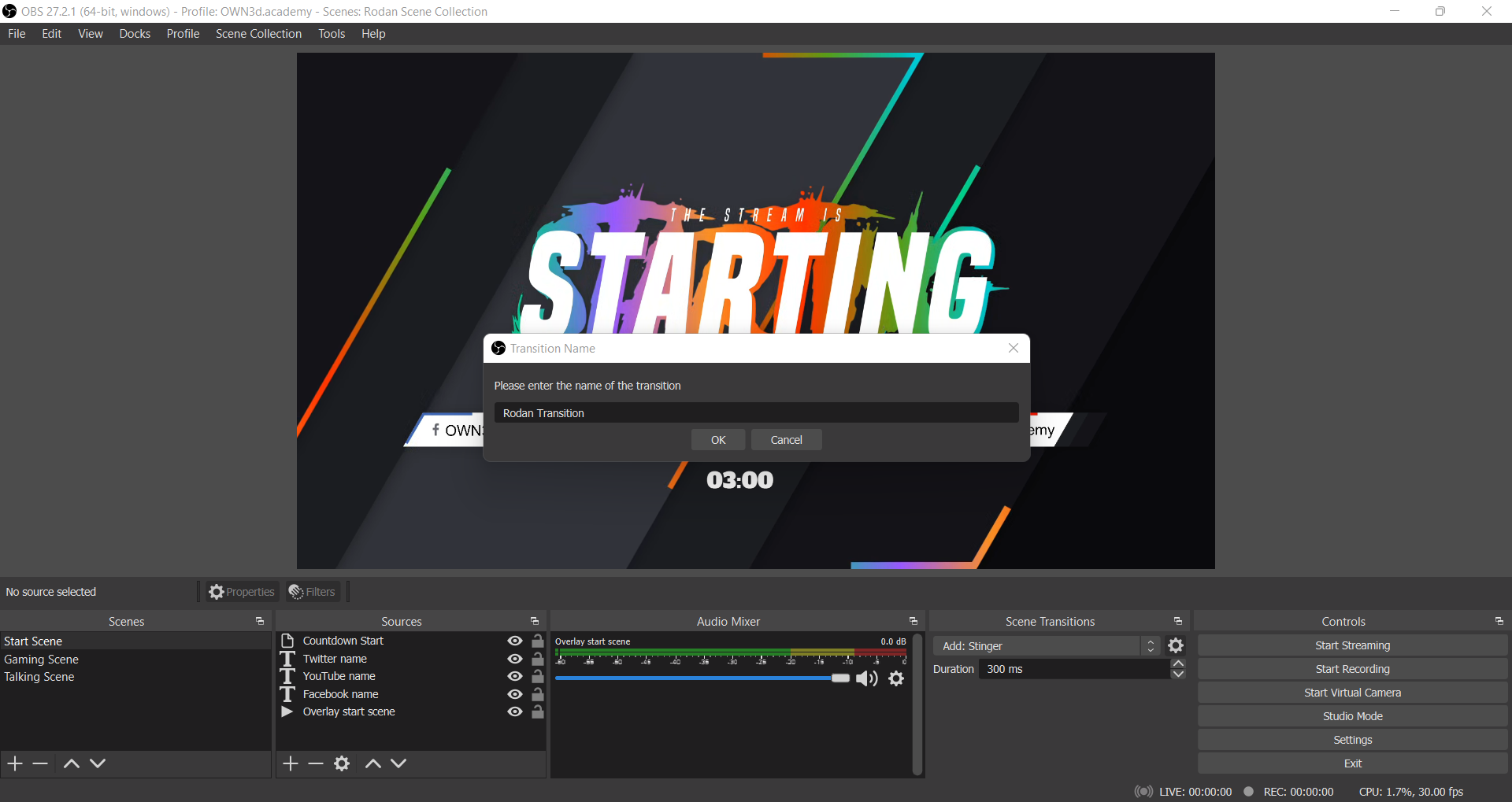The image size is (1512, 802).
Task: Decrease transition duration with down arrow
Action: 1178,674
